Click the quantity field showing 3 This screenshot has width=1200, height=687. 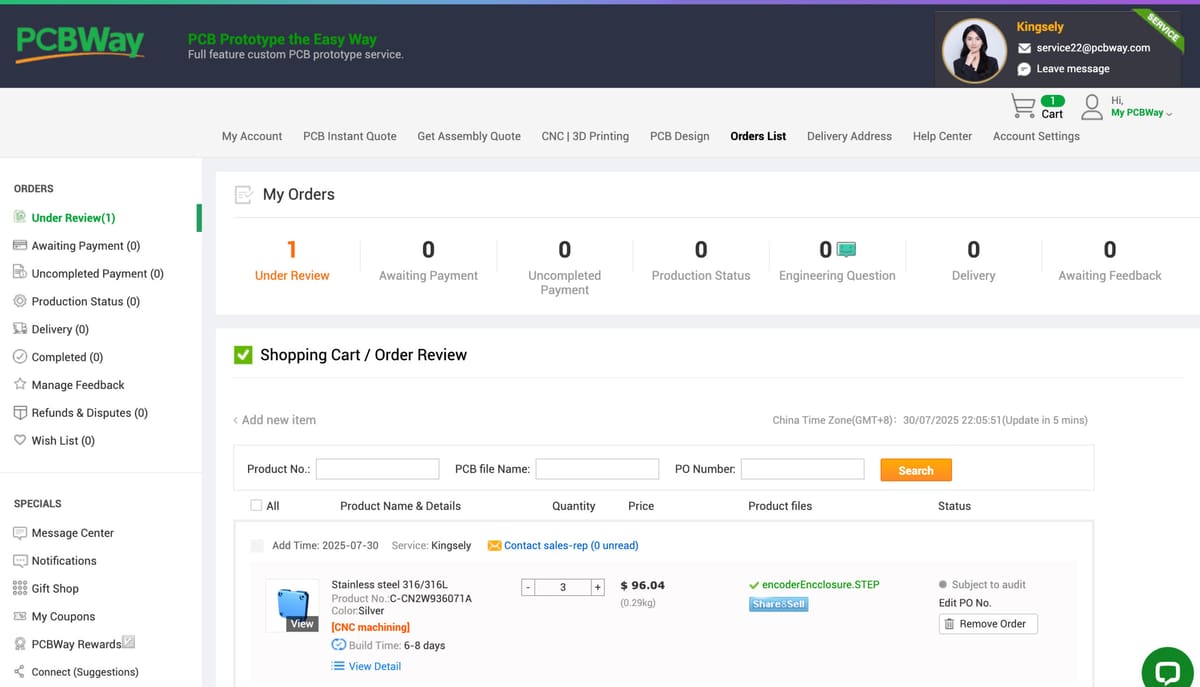coord(563,587)
